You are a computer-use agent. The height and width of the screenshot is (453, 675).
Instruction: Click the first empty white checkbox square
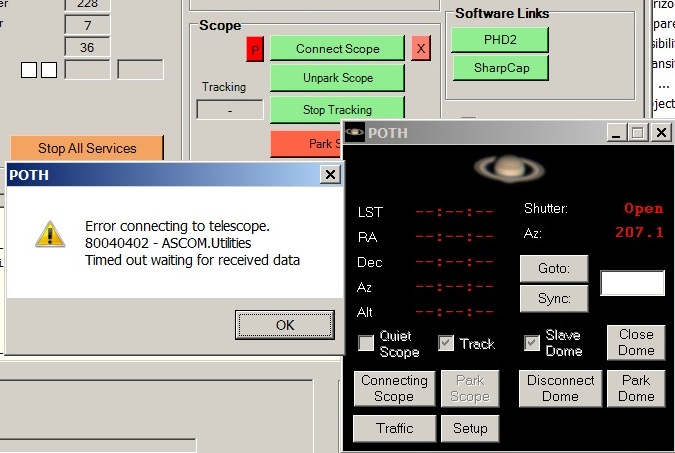29,70
